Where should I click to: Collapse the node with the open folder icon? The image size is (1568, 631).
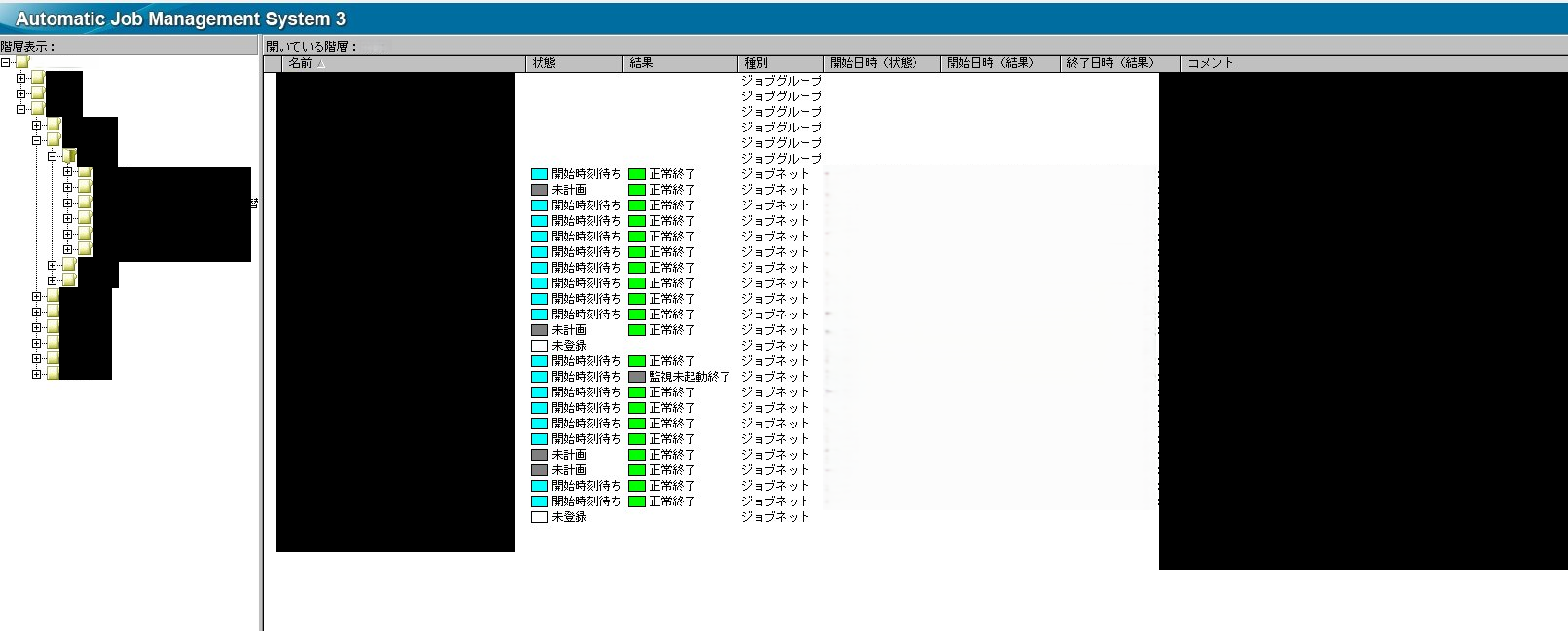click(x=53, y=156)
